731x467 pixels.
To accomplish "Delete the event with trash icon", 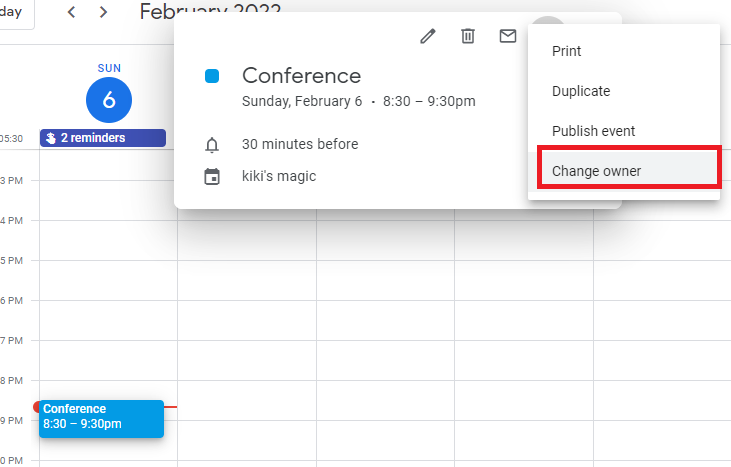I will (467, 36).
